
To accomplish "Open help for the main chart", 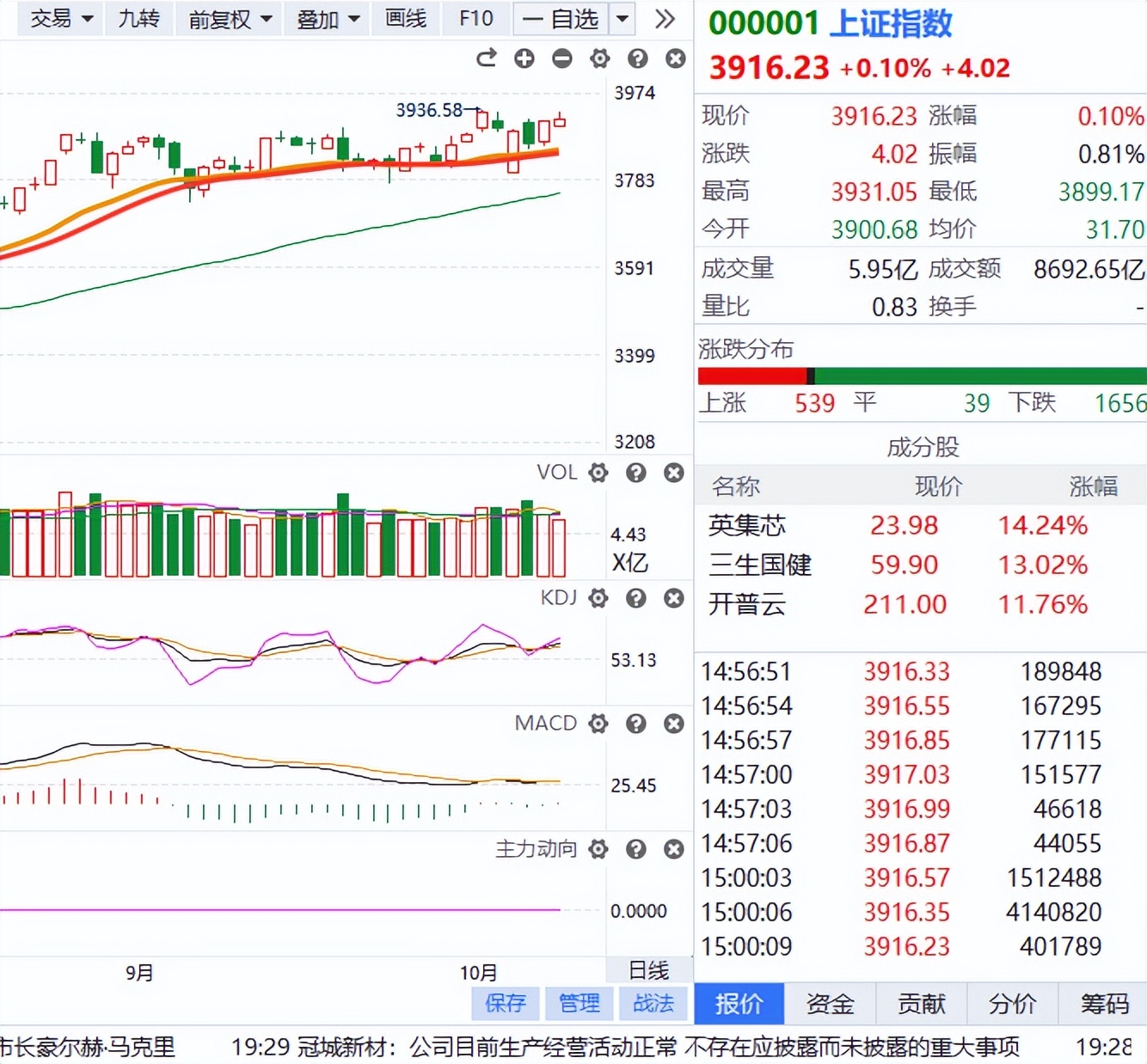I will pos(637,58).
